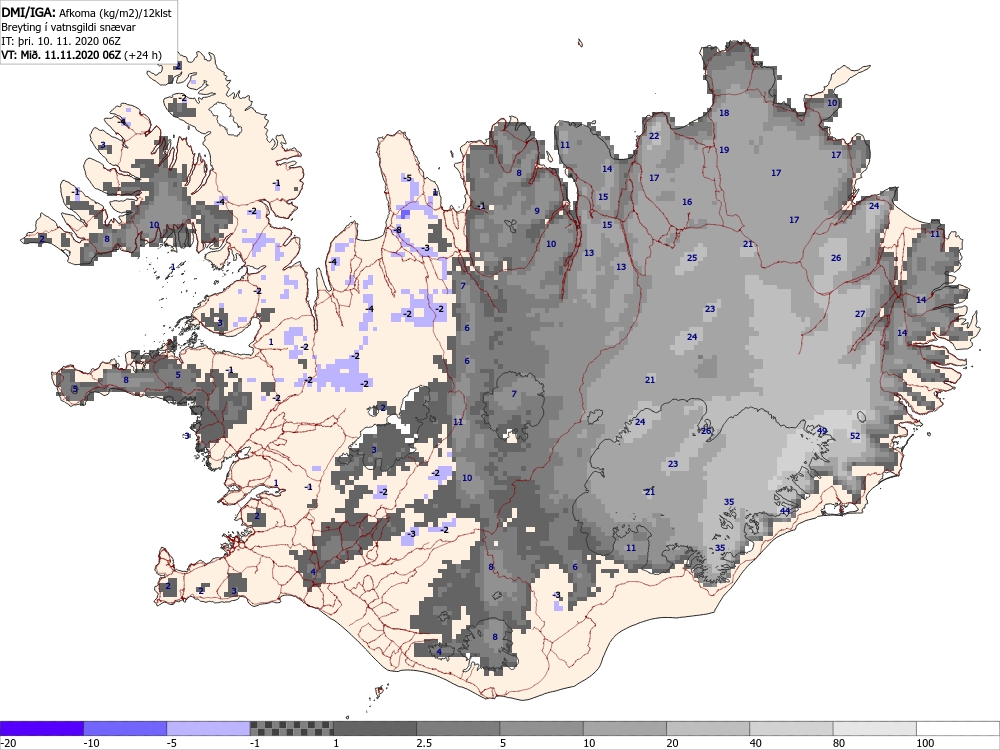Click the light gray 20 to 40 legend swatch
The image size is (1000, 750).
click(x=708, y=728)
